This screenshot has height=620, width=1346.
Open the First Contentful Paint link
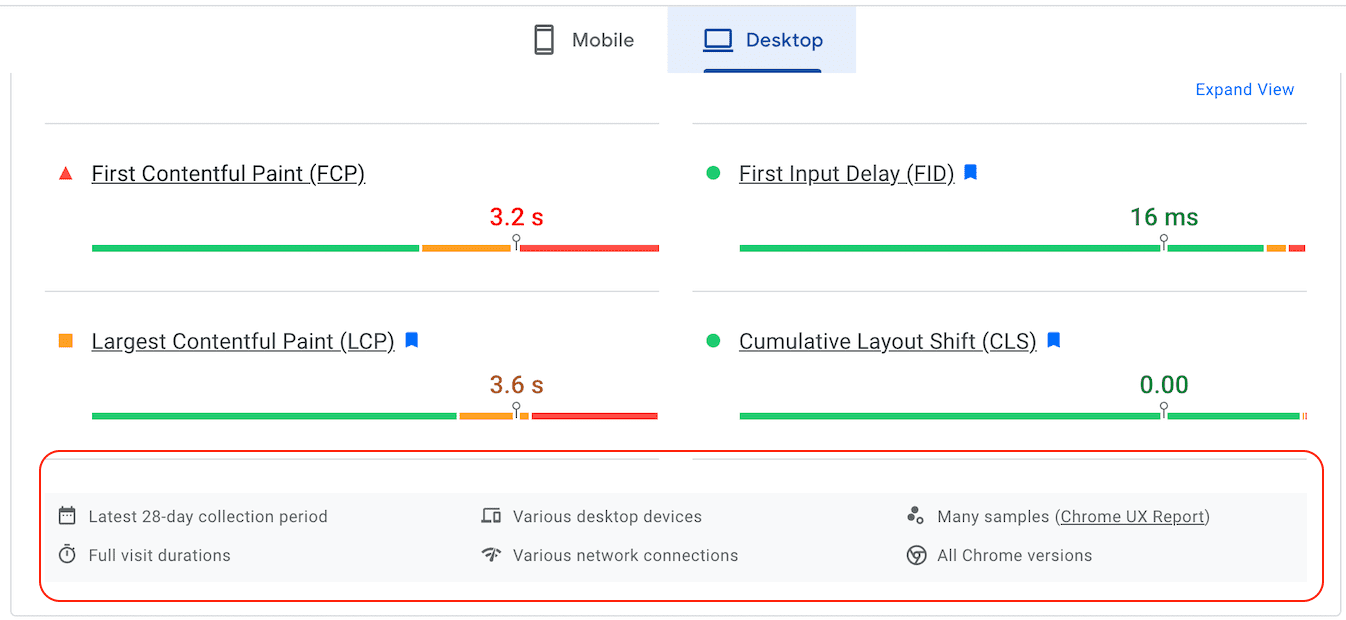pyautogui.click(x=228, y=173)
